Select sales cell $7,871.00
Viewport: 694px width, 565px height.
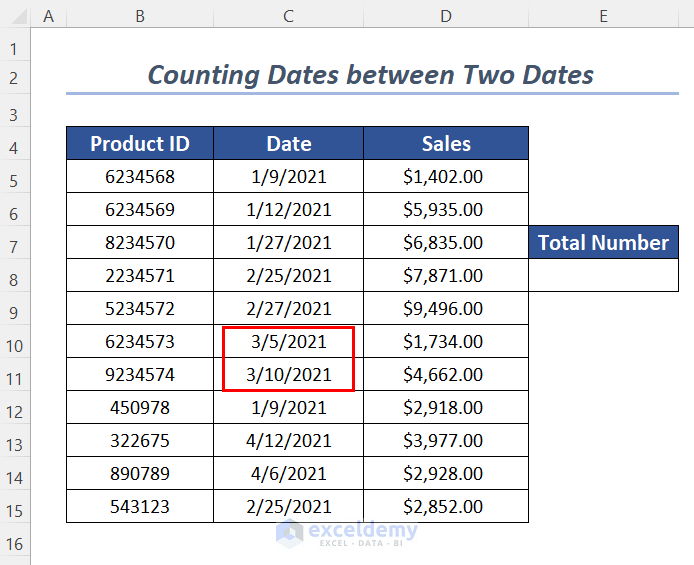pyautogui.click(x=446, y=275)
